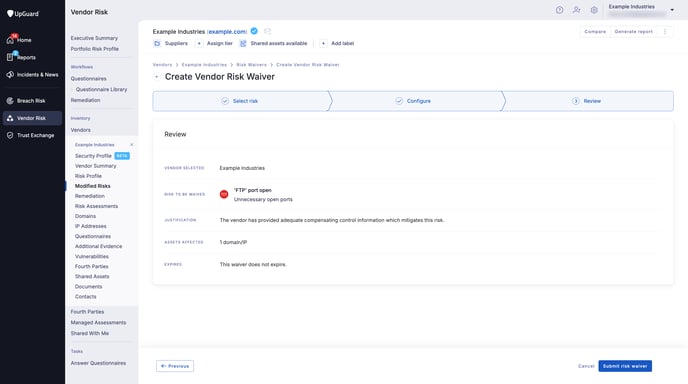688x384 pixels.
Task: Click the Vendors breadcrumb
Action: coord(162,65)
